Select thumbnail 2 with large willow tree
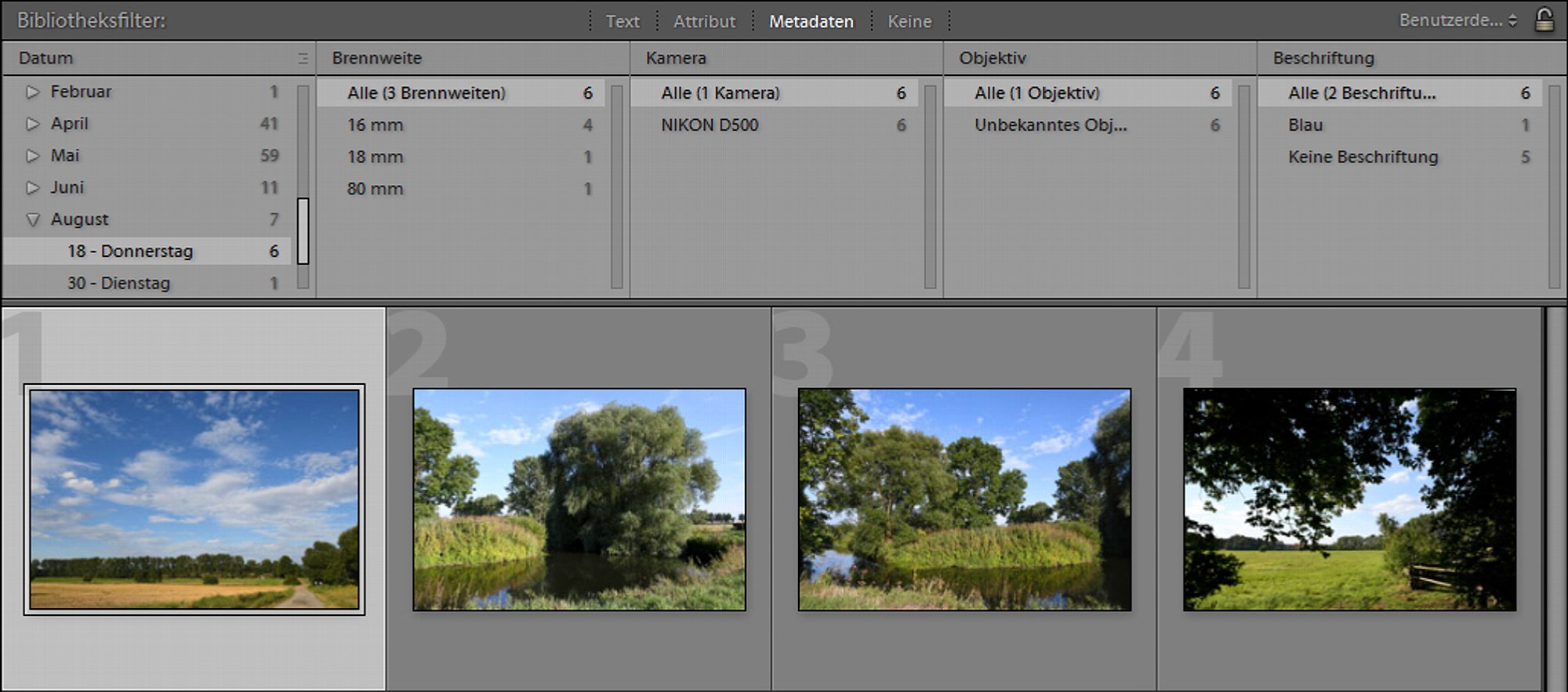1568x692 pixels. click(x=579, y=499)
